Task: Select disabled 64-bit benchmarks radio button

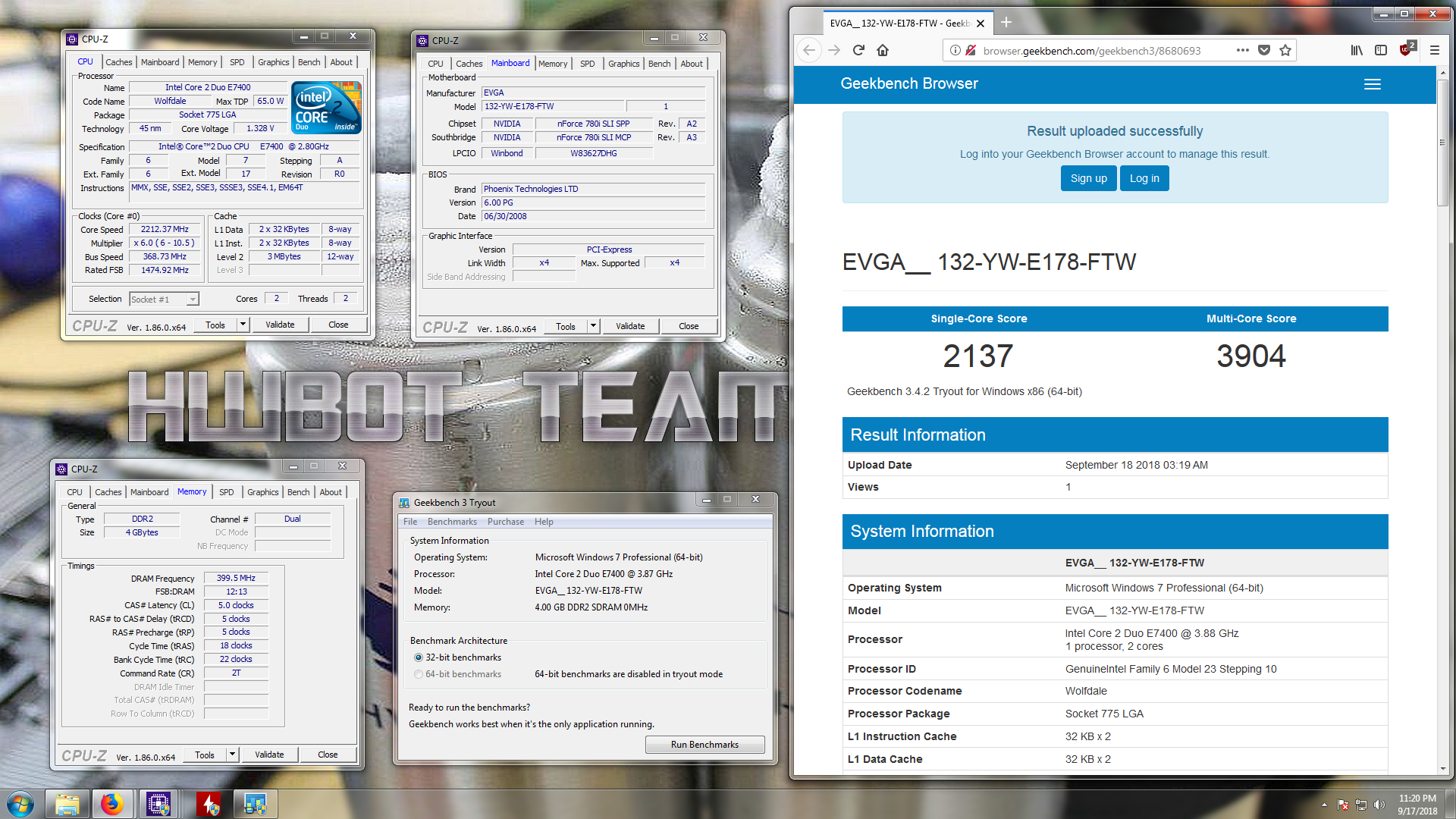Action: click(419, 674)
